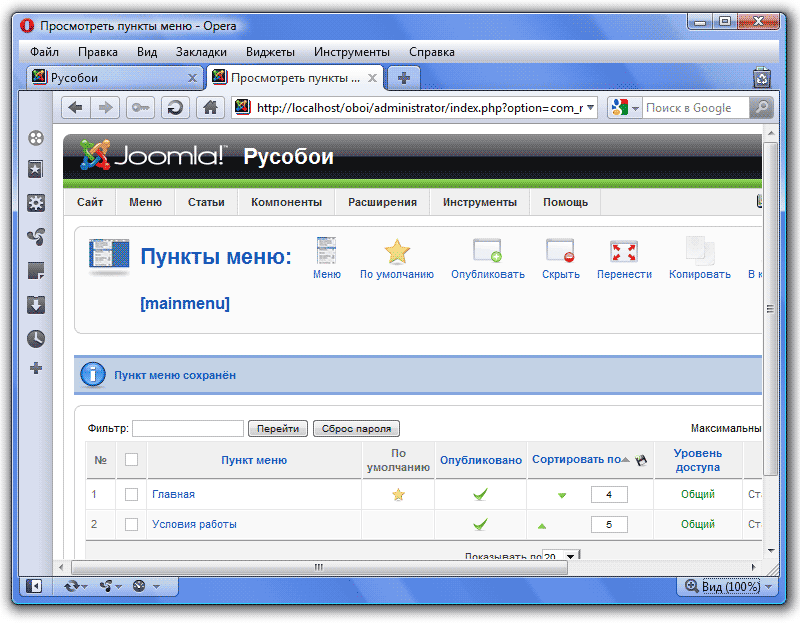
Task: Click the Опубликовать toolbar icon
Action: (487, 251)
